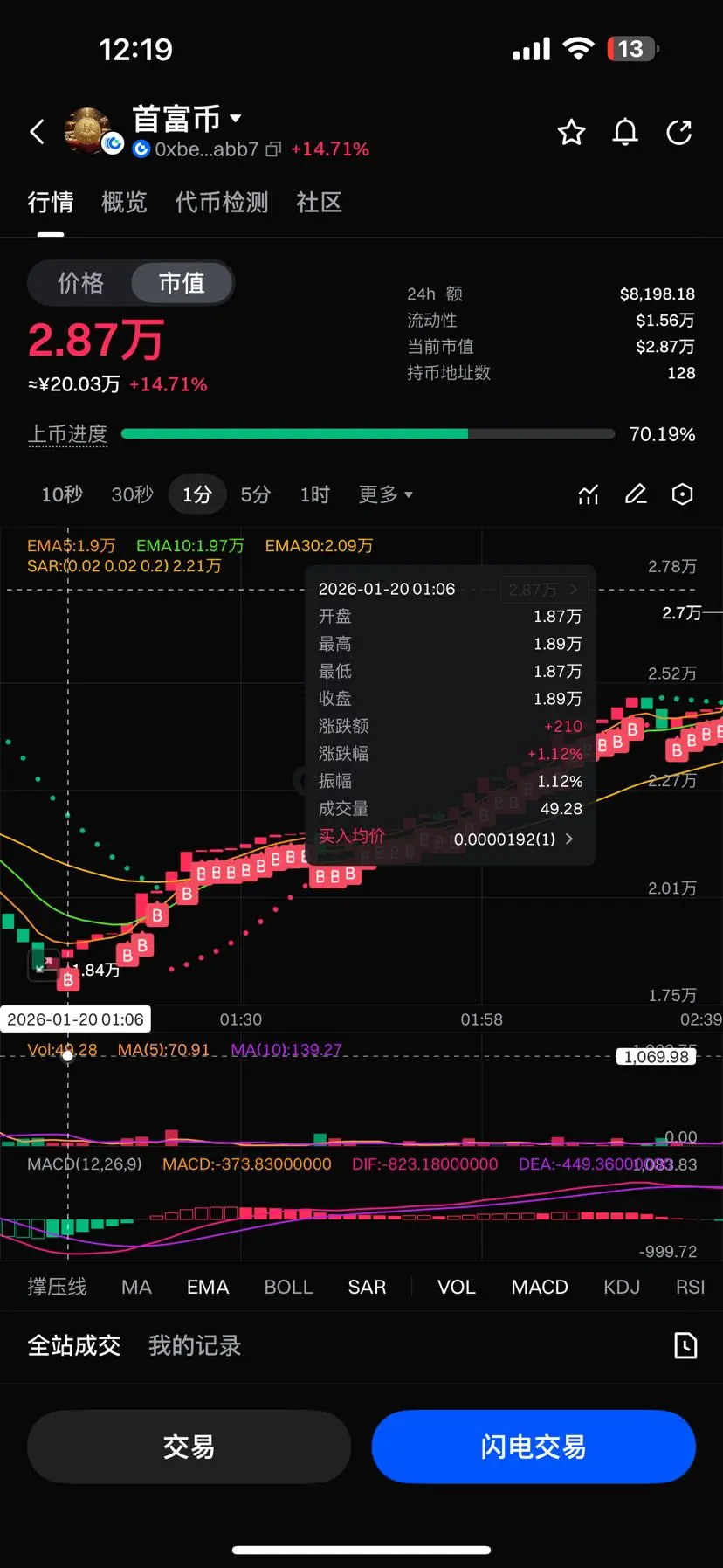Select the 10秒 interval
723x1568 pixels.
[62, 494]
